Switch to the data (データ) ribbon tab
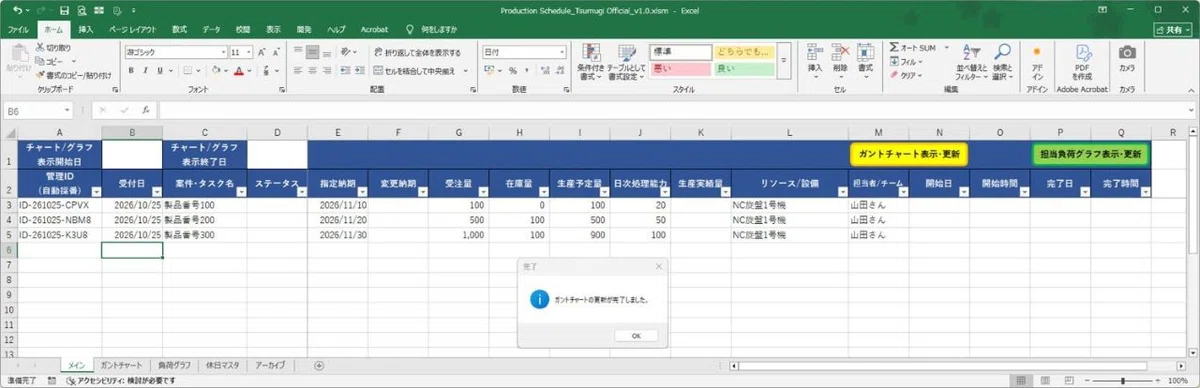Image resolution: width=1200 pixels, height=388 pixels. (x=211, y=30)
